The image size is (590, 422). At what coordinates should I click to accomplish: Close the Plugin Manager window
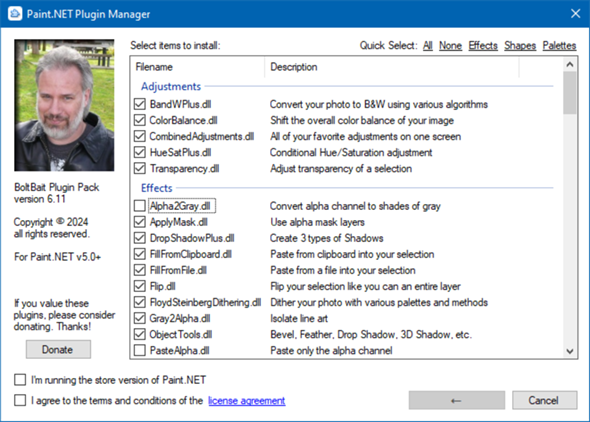575,14
